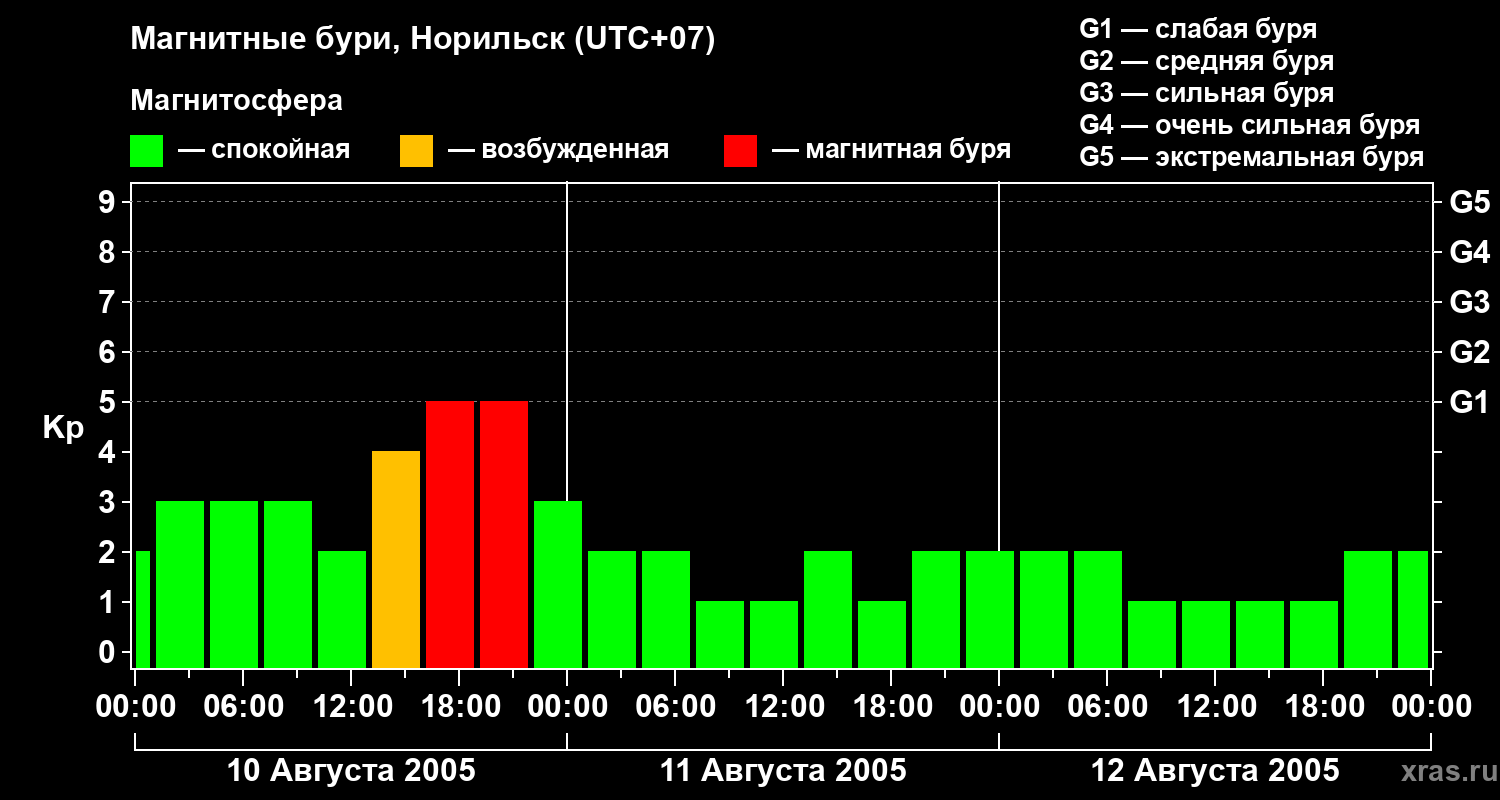Click the 'G3 — сильная буря' legend entry
The height and width of the screenshot is (800, 1500).
pyautogui.click(x=1207, y=93)
